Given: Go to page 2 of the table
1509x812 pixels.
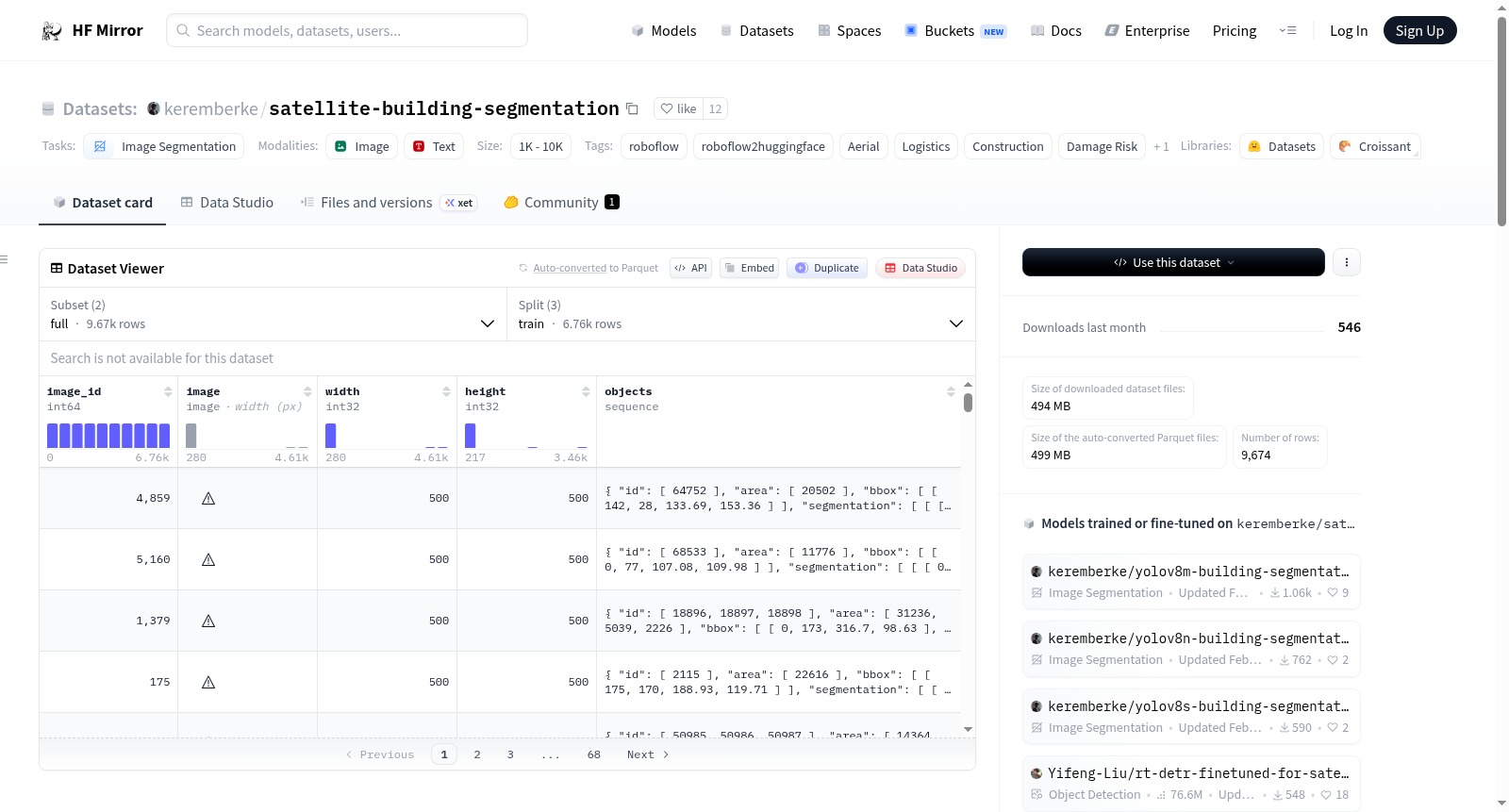Looking at the screenshot, I should click(x=477, y=754).
